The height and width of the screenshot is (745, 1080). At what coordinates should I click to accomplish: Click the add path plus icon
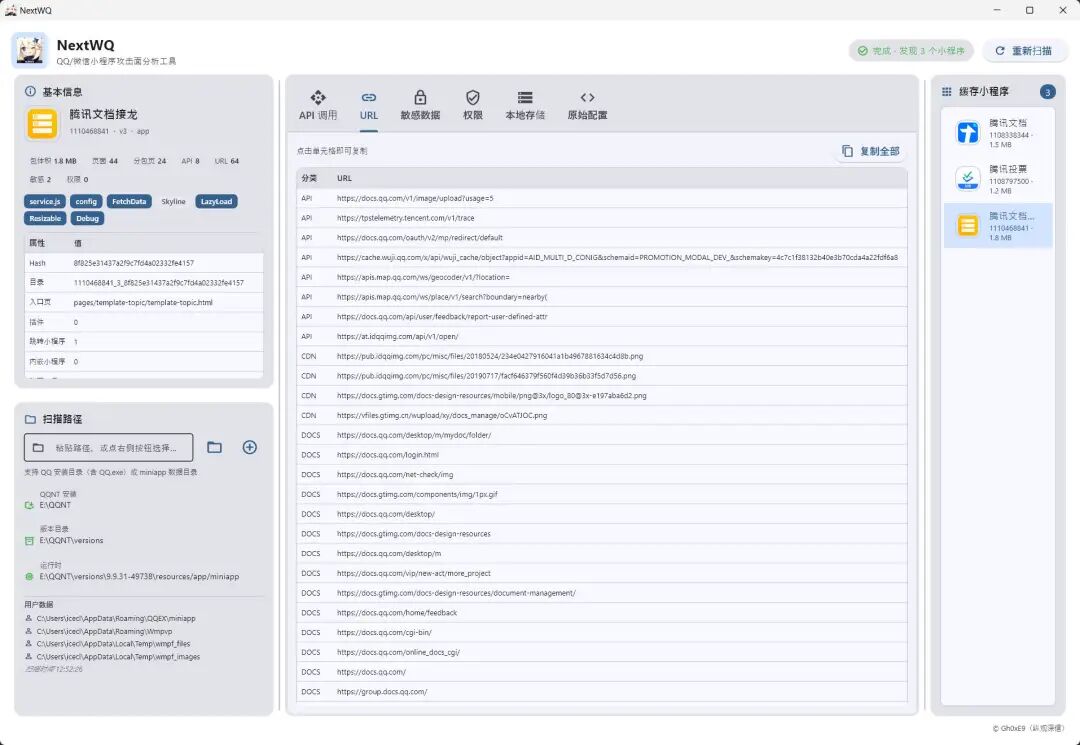(249, 448)
